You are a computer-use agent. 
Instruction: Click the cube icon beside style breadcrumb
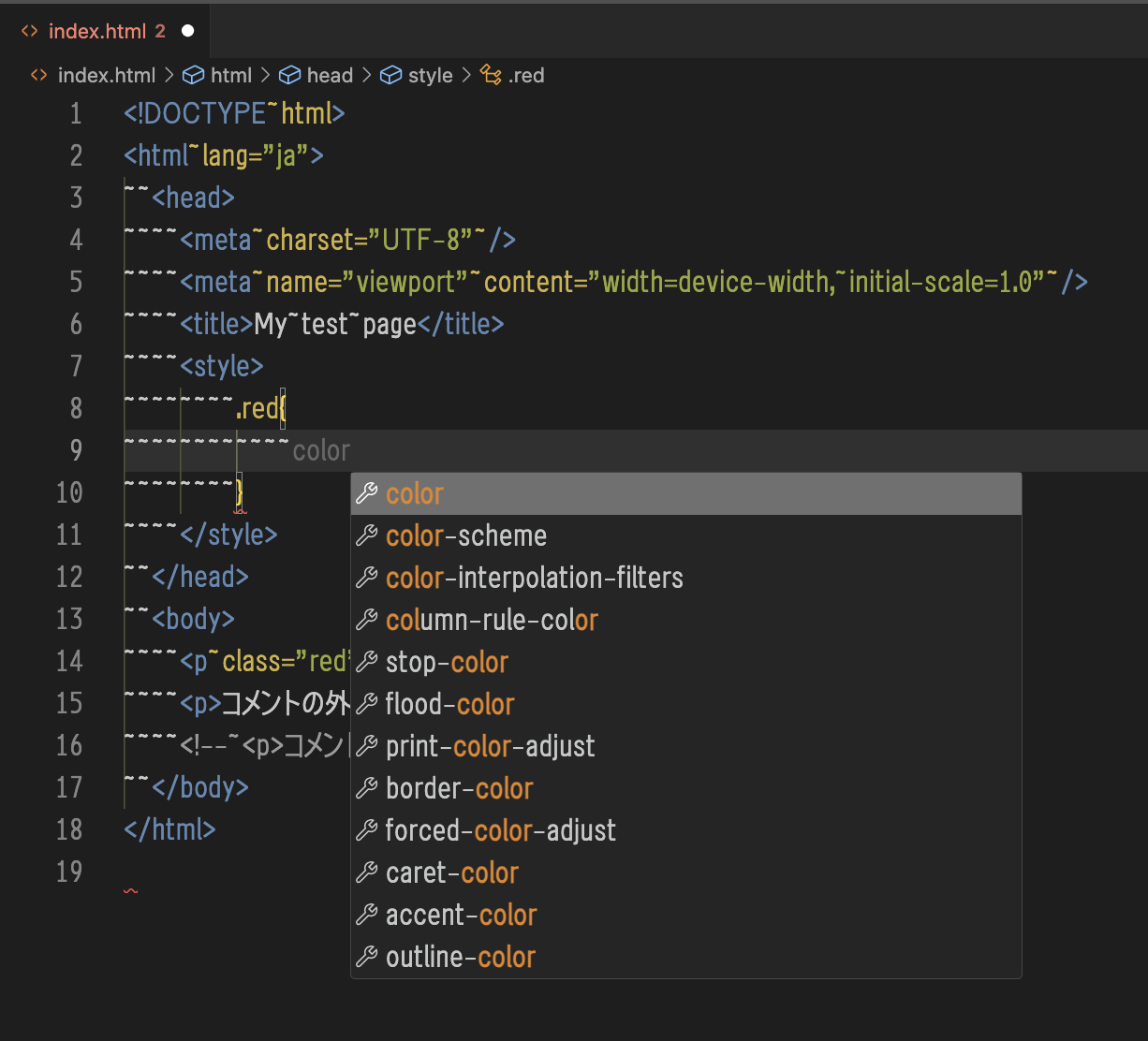click(x=390, y=76)
